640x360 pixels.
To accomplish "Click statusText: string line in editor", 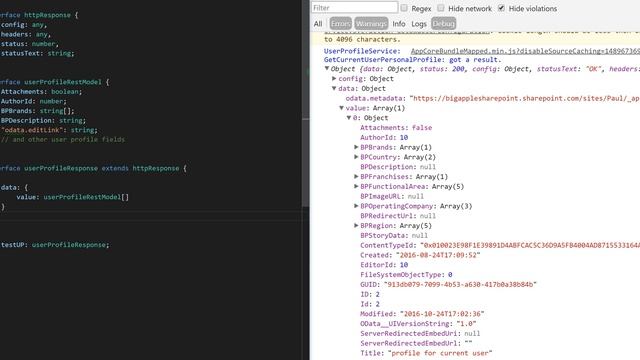I will (37, 53).
